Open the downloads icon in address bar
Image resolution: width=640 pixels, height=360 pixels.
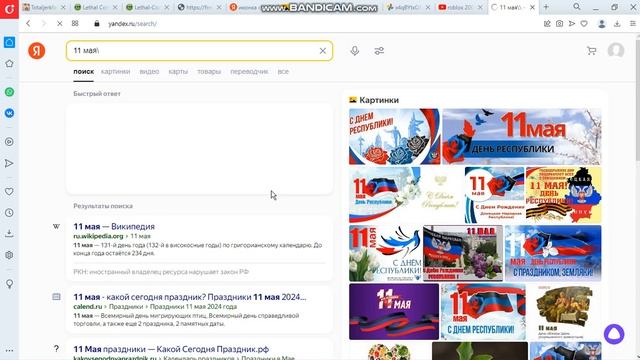[617, 24]
